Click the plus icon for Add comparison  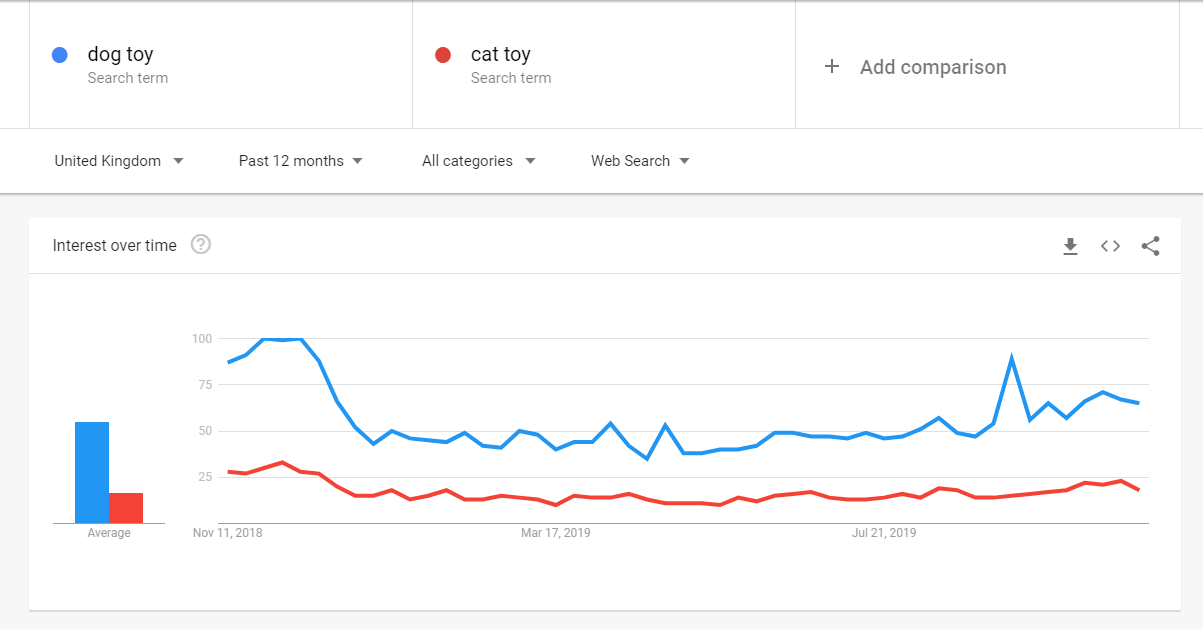831,67
